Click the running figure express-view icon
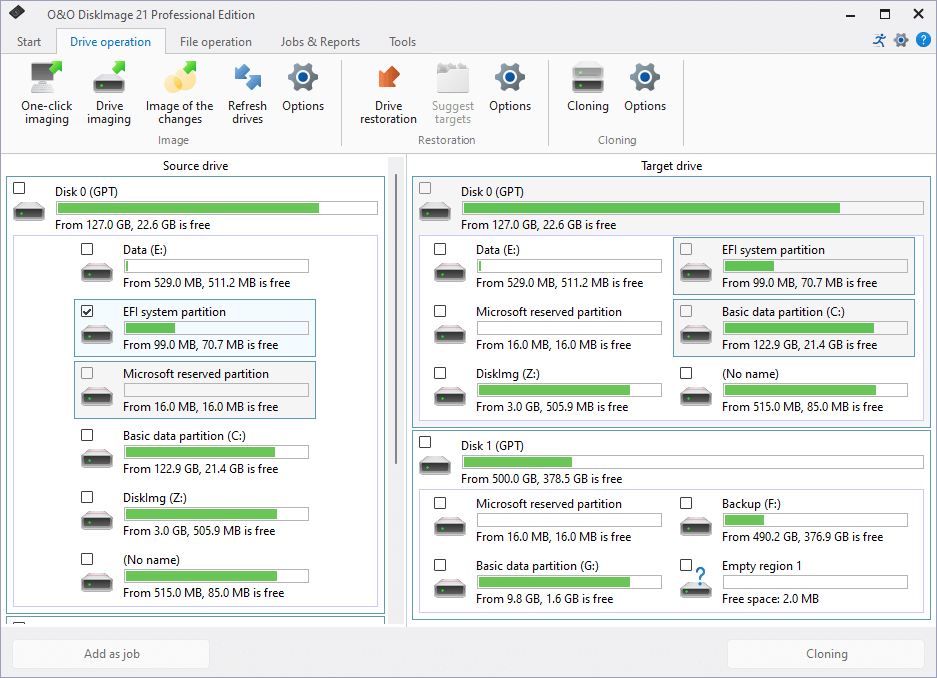This screenshot has width=937, height=678. coord(879,41)
